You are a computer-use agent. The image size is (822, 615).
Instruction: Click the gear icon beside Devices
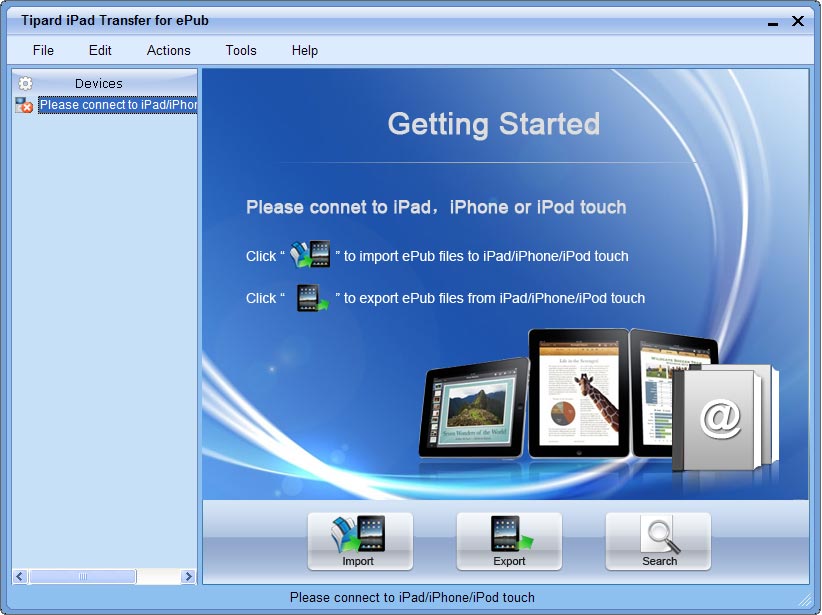[x=25, y=83]
